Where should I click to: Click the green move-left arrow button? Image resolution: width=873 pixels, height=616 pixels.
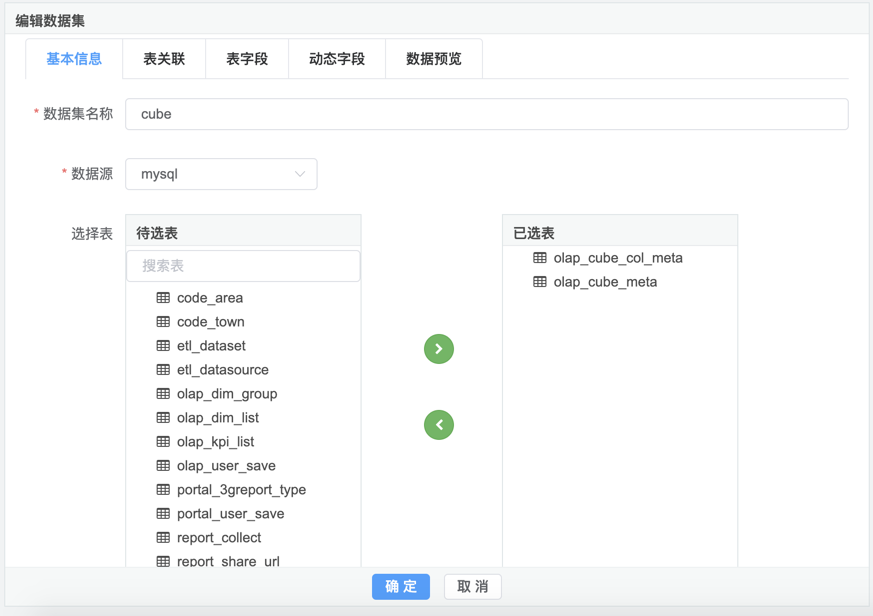pos(439,425)
